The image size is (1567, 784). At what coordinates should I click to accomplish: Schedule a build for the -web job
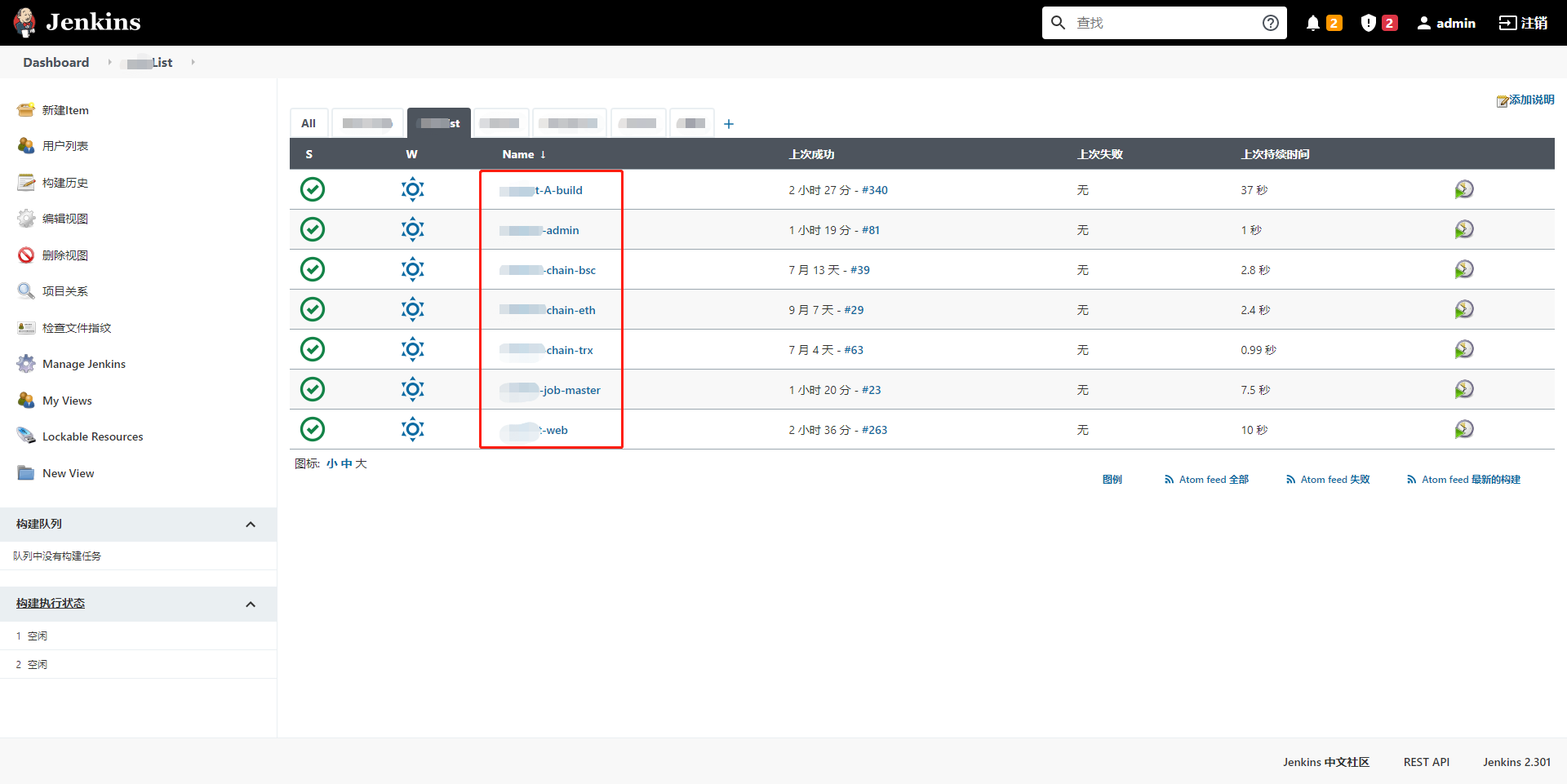point(1464,429)
